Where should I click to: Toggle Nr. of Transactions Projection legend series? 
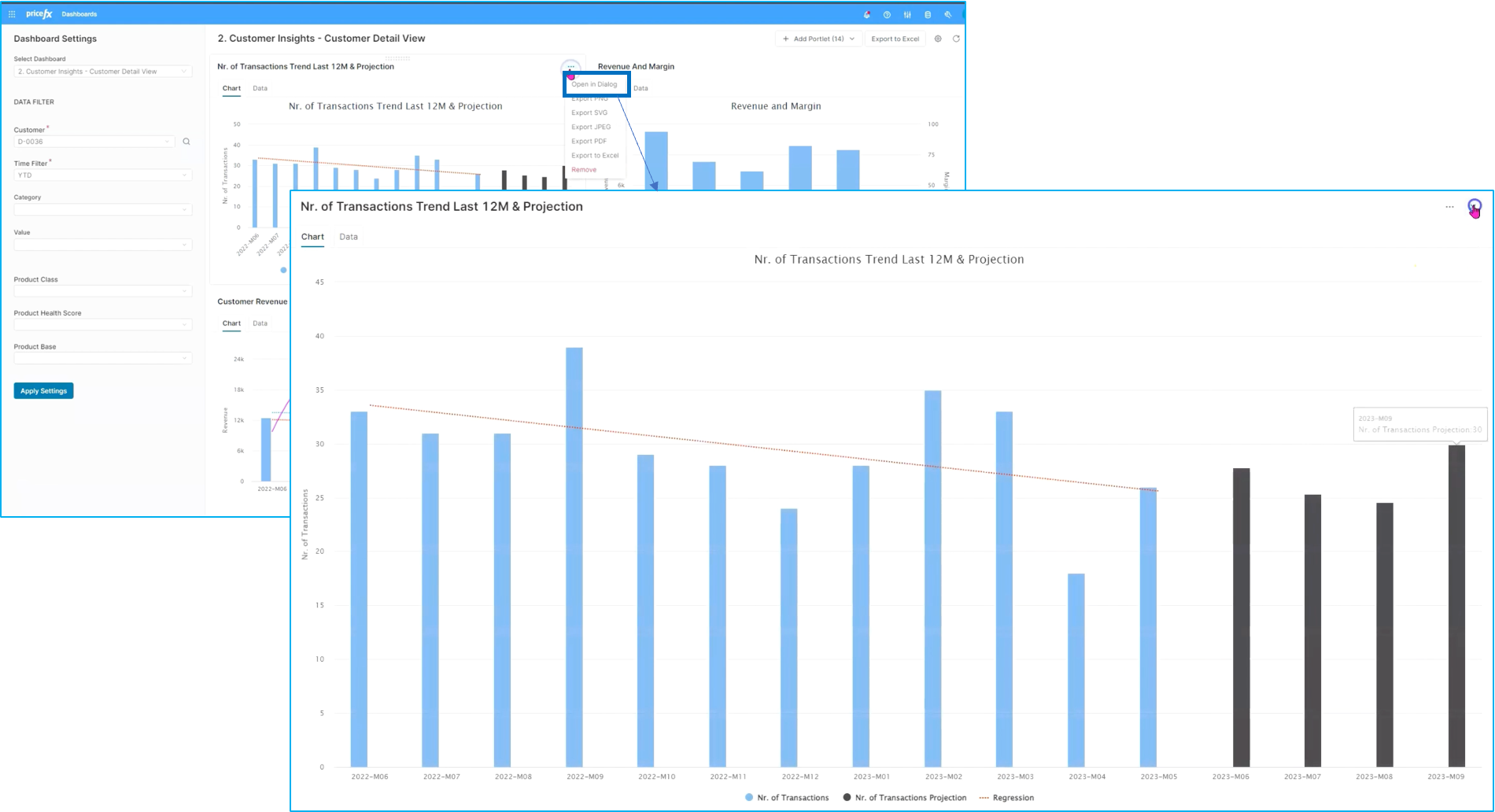click(905, 798)
